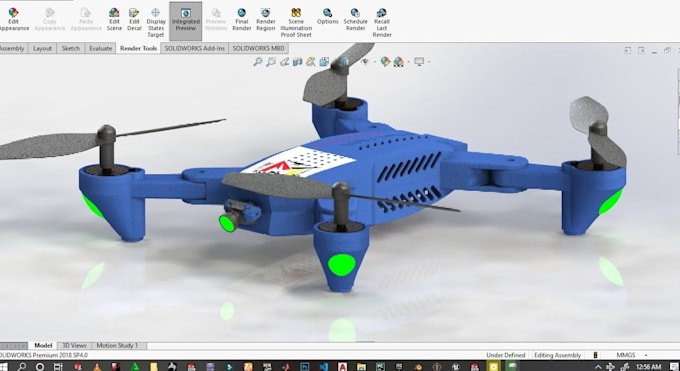Start the Final Render
Screen dimensions: 680x371
point(242,20)
